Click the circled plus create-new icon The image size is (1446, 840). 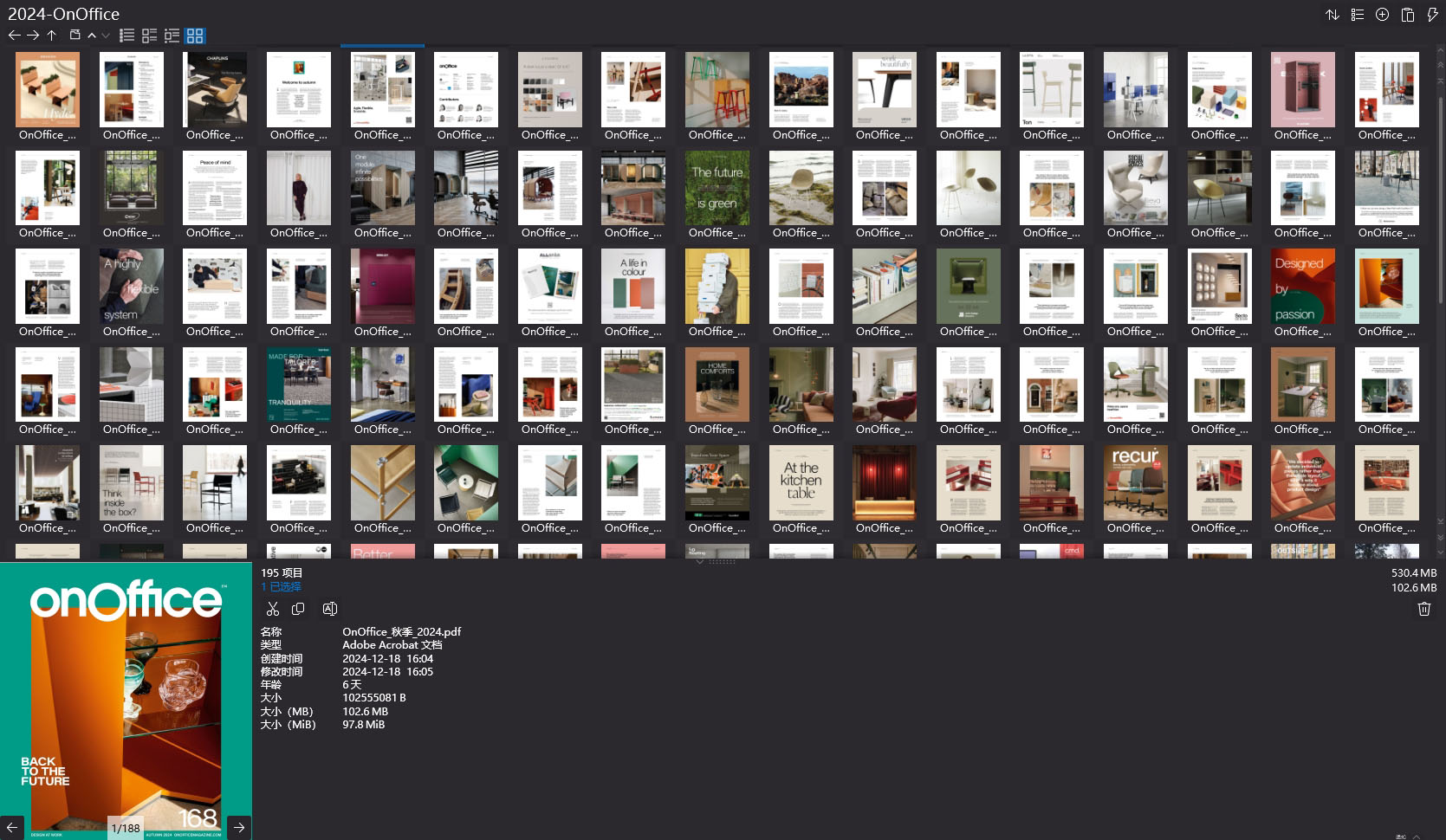[x=1383, y=15]
